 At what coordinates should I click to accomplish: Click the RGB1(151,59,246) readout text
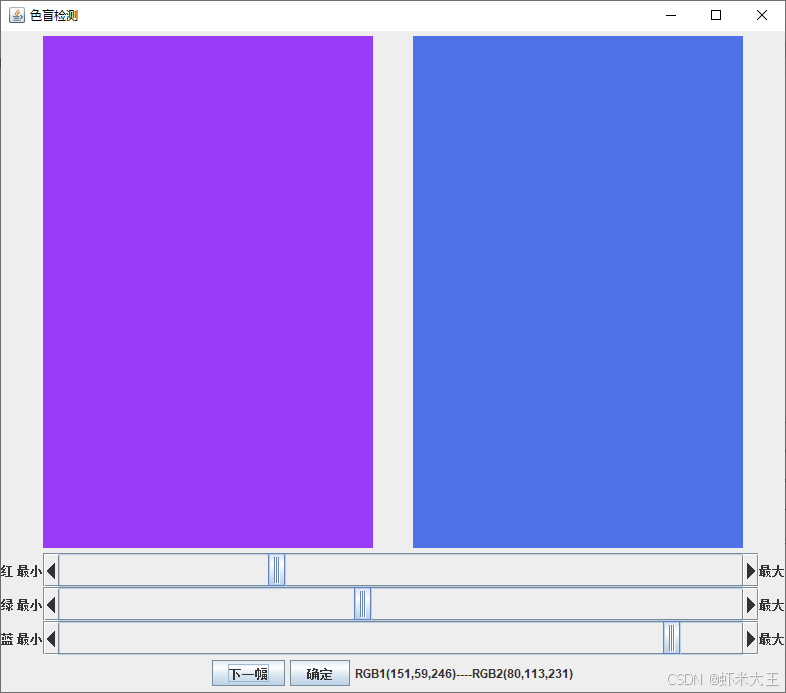pos(406,673)
